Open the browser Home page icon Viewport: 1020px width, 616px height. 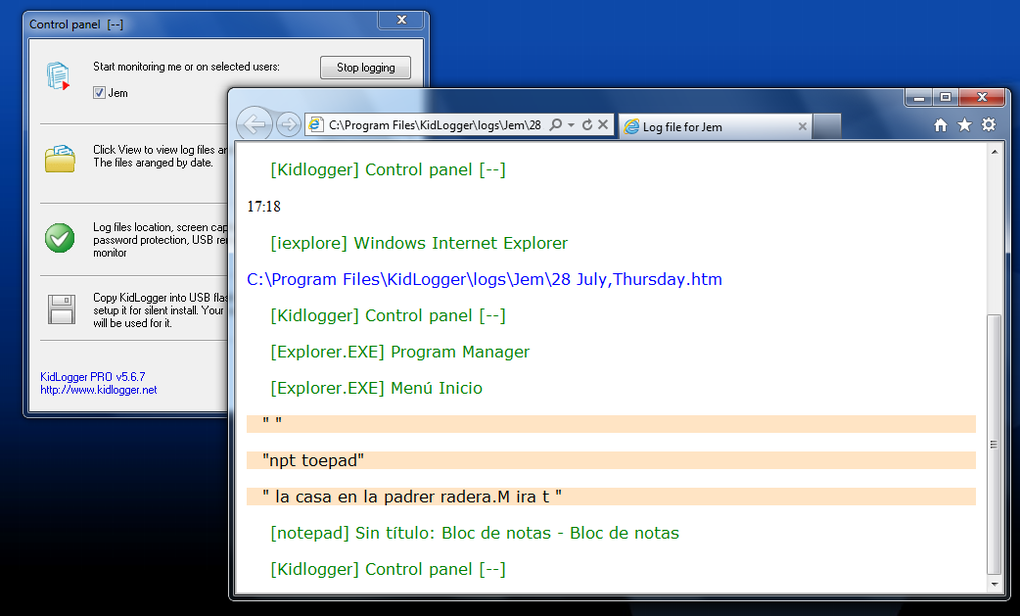[941, 125]
